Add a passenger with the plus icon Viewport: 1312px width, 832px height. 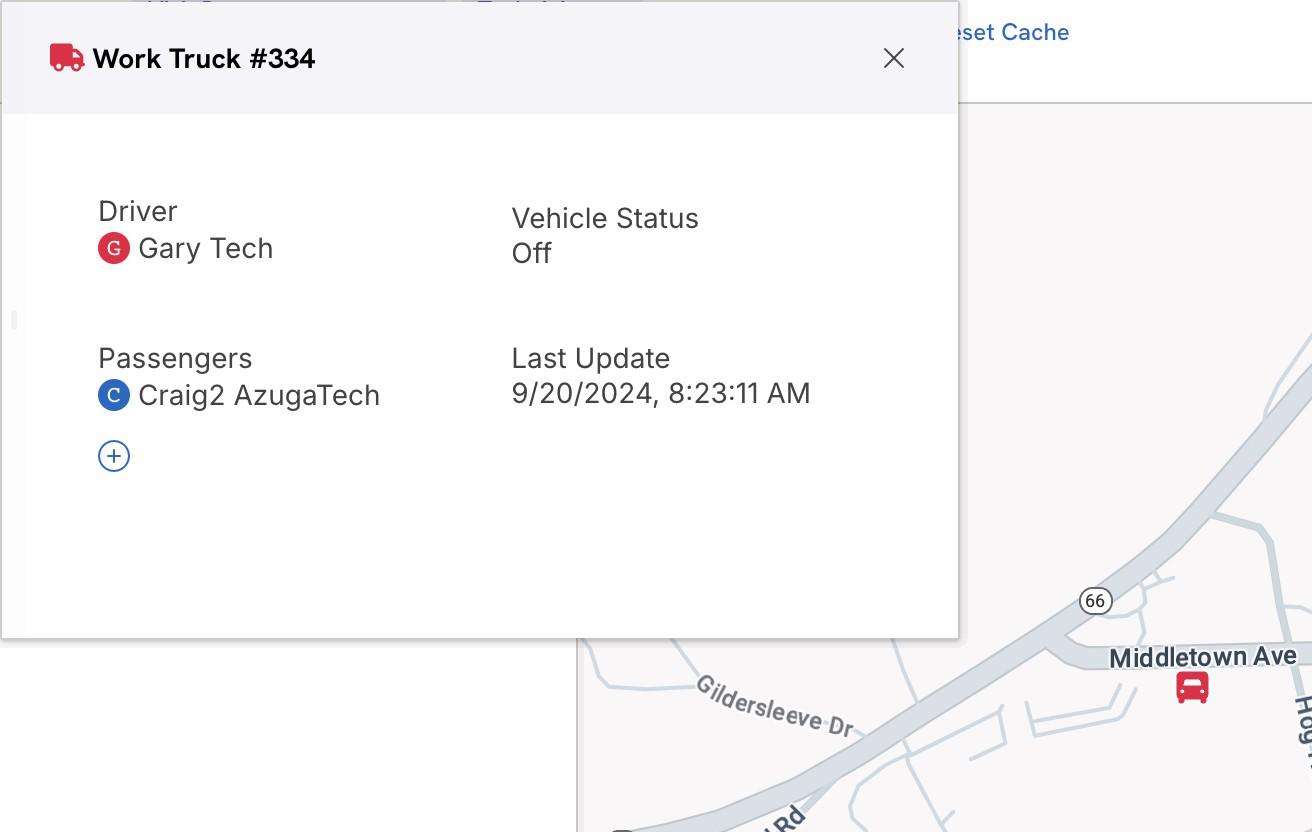pyautogui.click(x=114, y=456)
